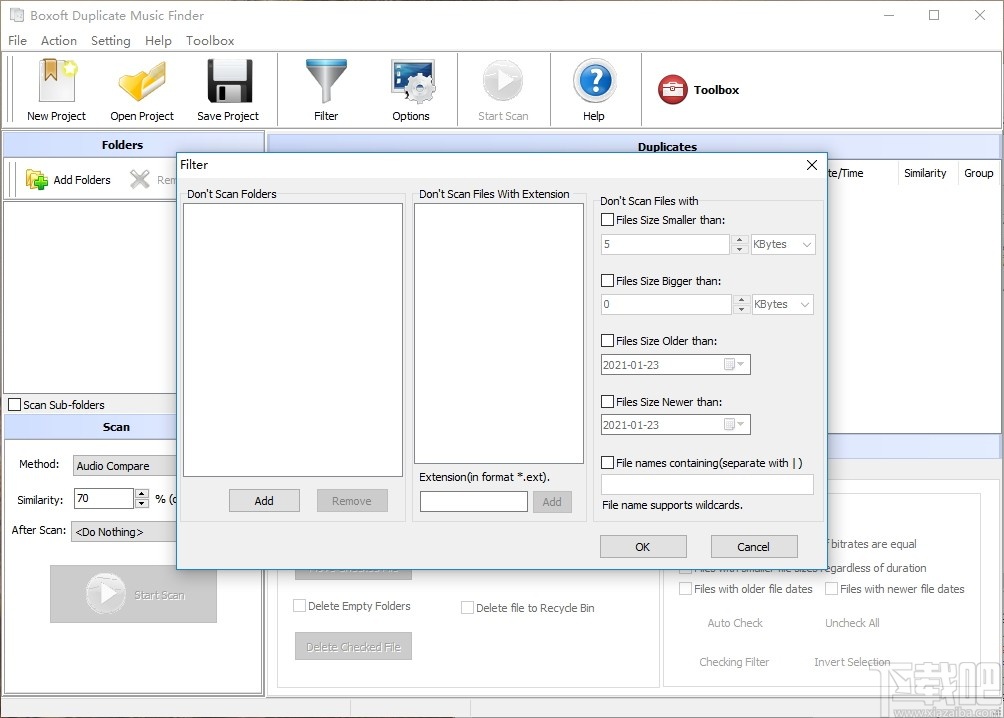Screen dimensions: 1004x718
Task: Open the Options settings
Action: tap(411, 89)
